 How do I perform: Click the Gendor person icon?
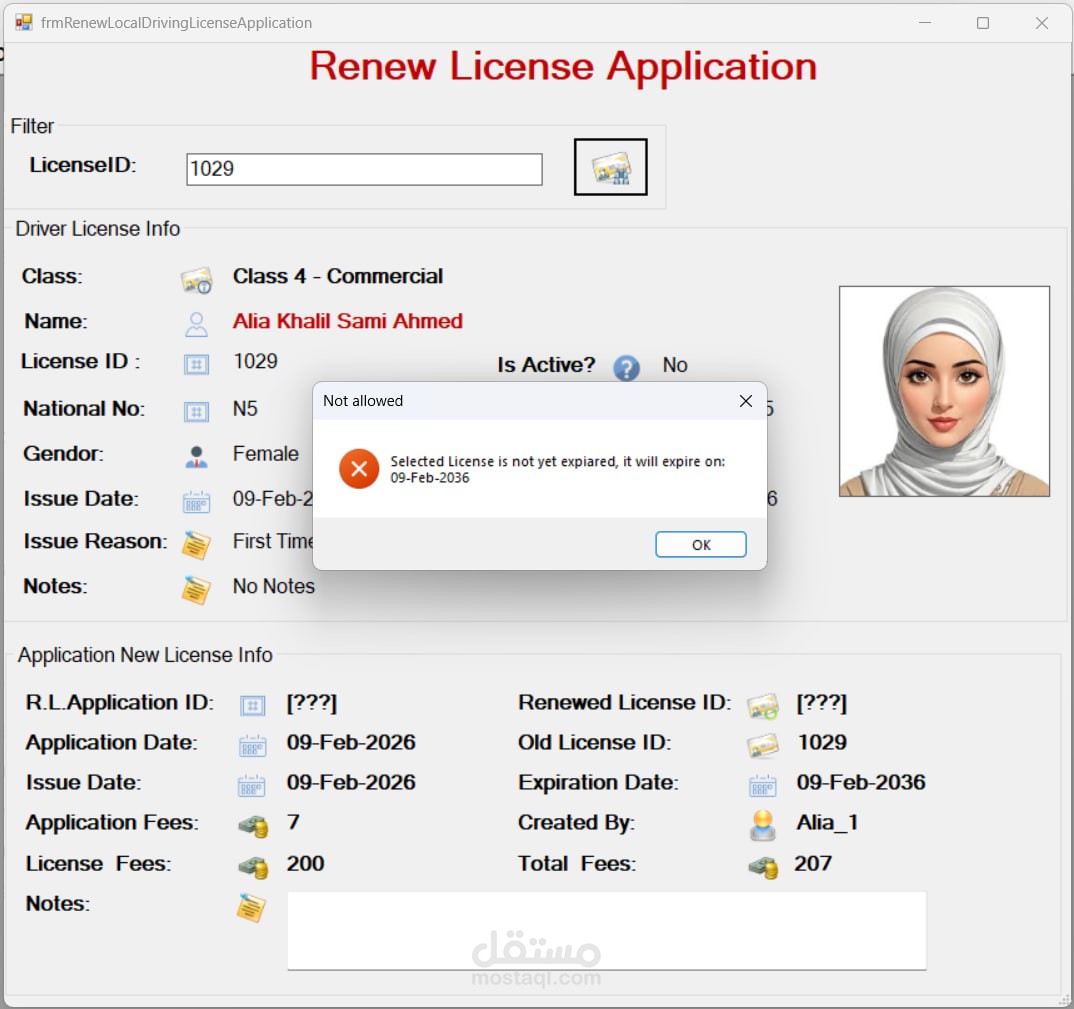(x=196, y=456)
